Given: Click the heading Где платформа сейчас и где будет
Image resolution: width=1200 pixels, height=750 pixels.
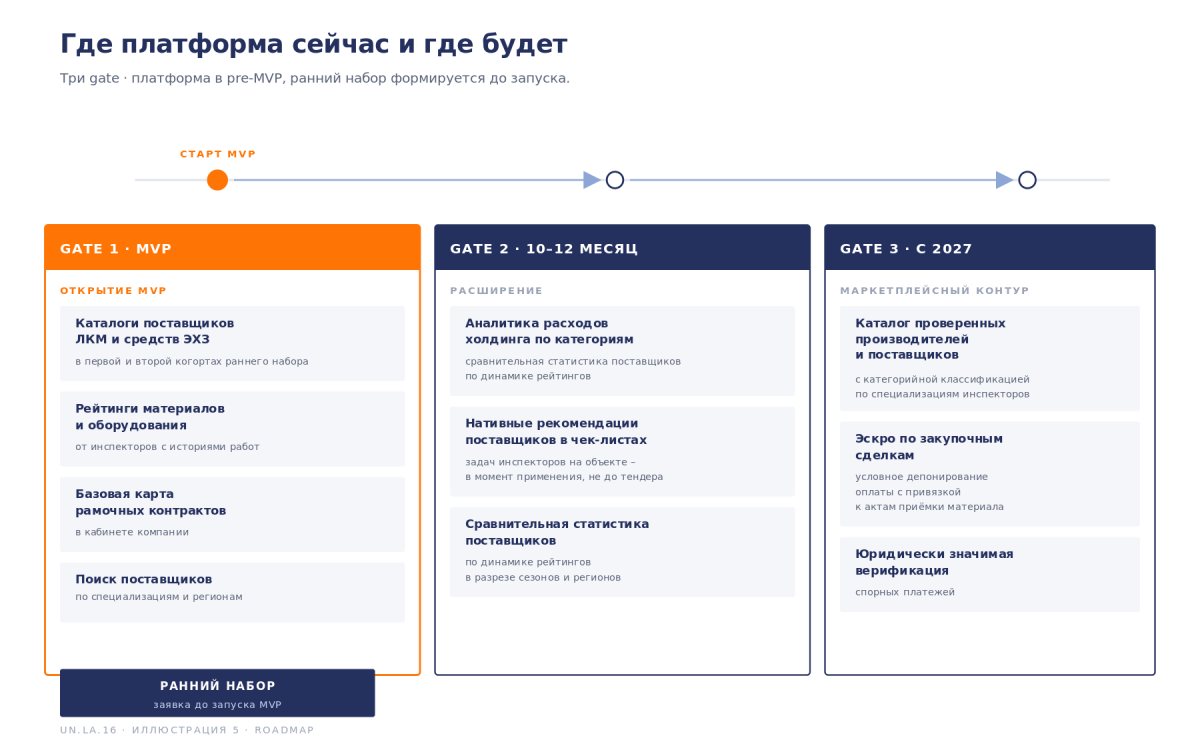Looking at the screenshot, I should click(313, 44).
